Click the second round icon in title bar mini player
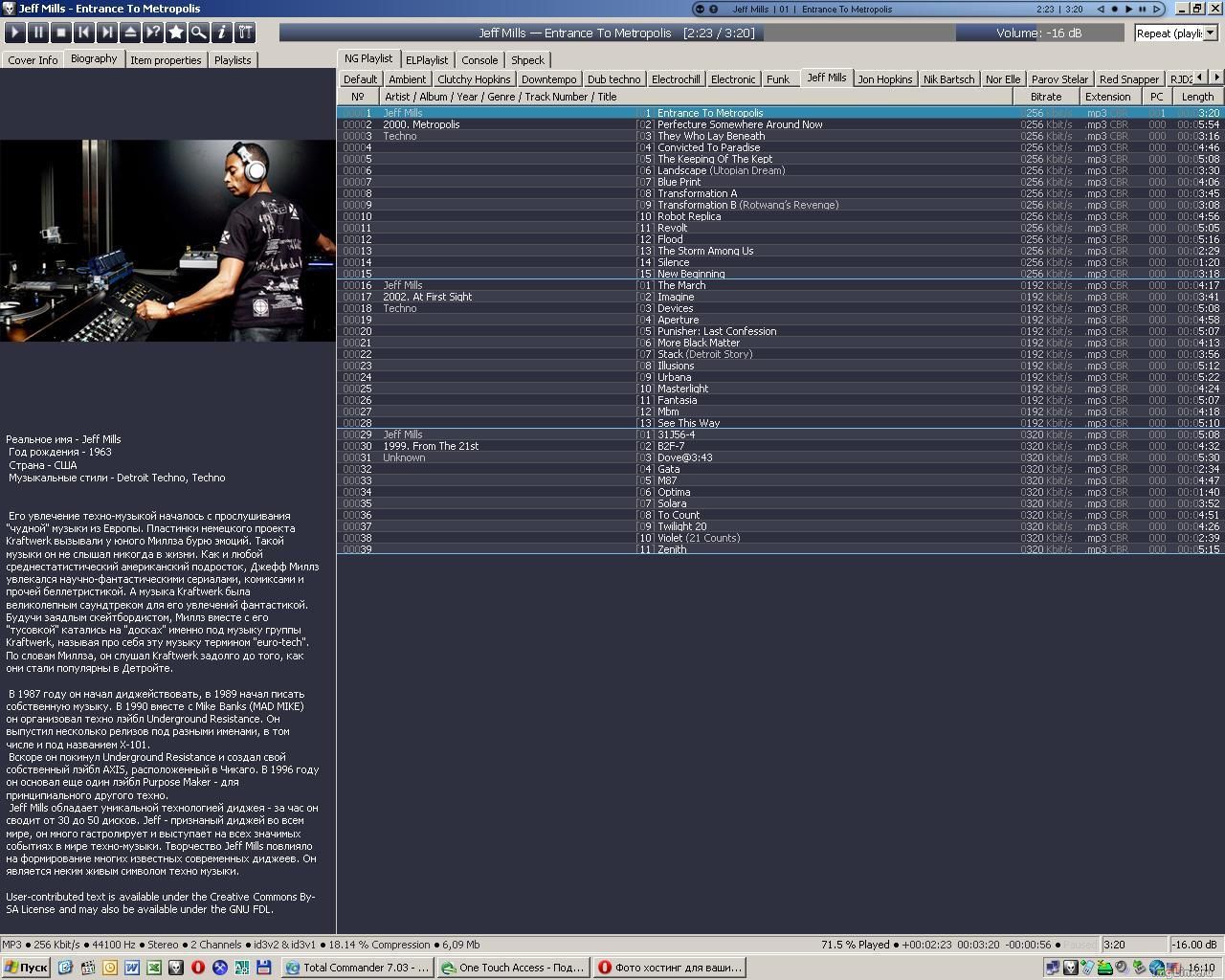 (712, 9)
